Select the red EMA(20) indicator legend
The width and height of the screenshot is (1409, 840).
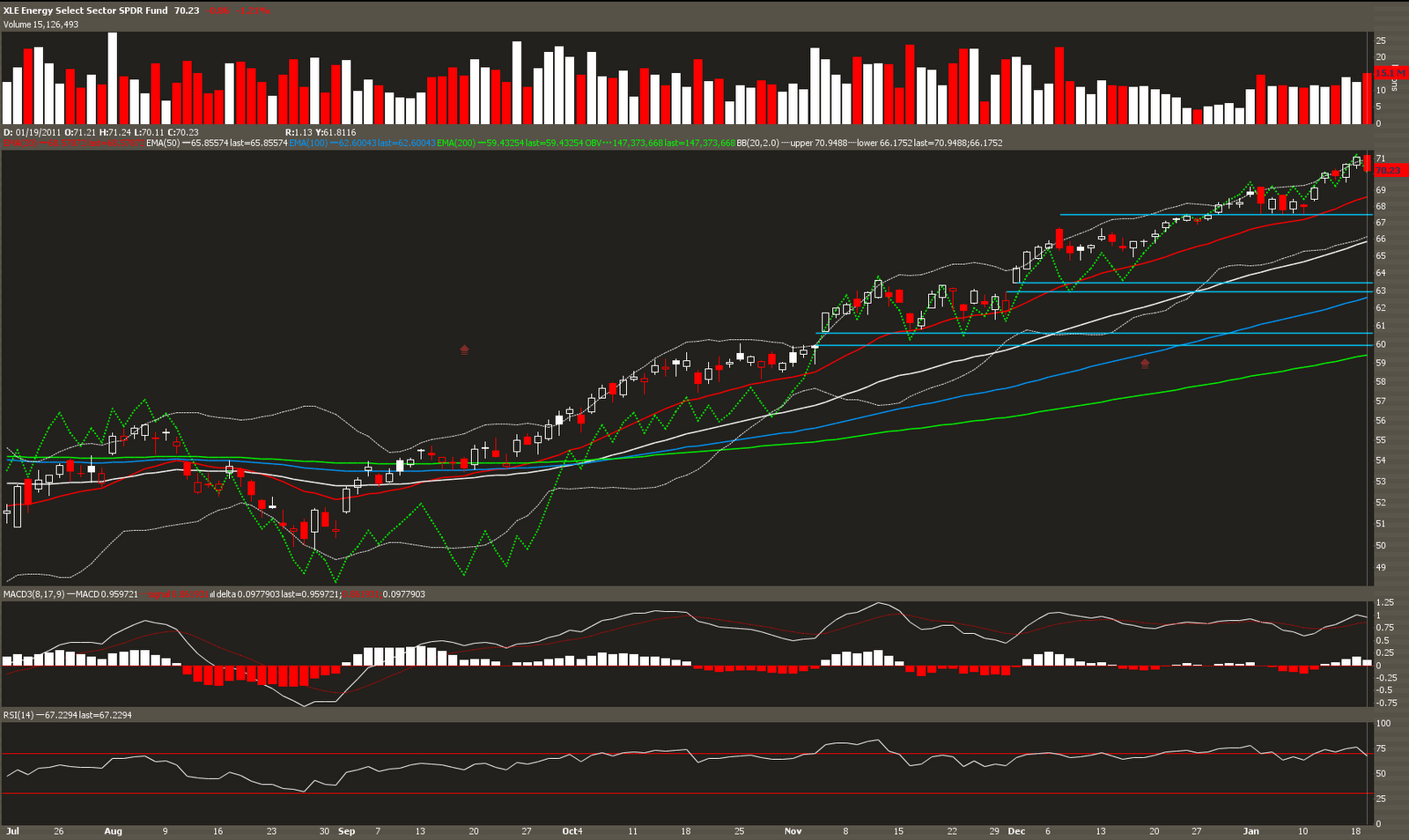[x=74, y=143]
